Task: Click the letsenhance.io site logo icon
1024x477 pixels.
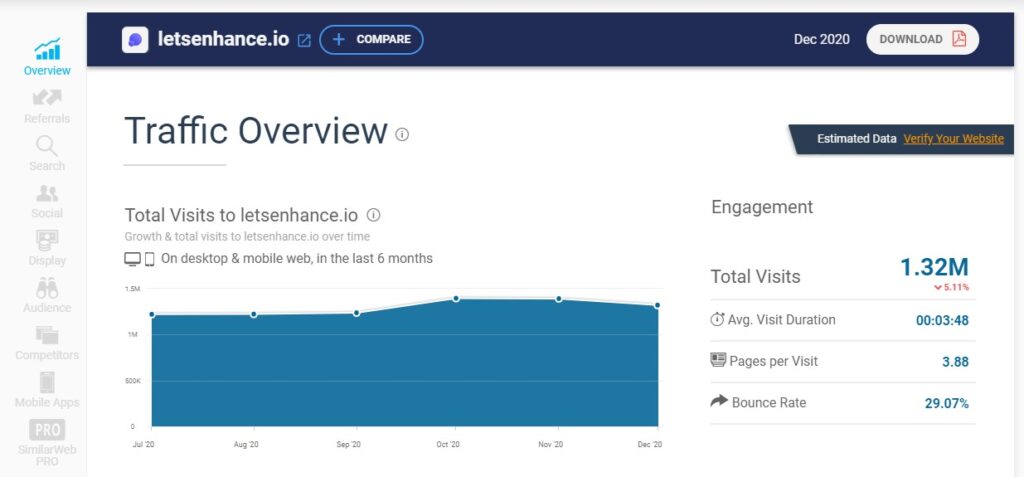Action: click(x=135, y=39)
